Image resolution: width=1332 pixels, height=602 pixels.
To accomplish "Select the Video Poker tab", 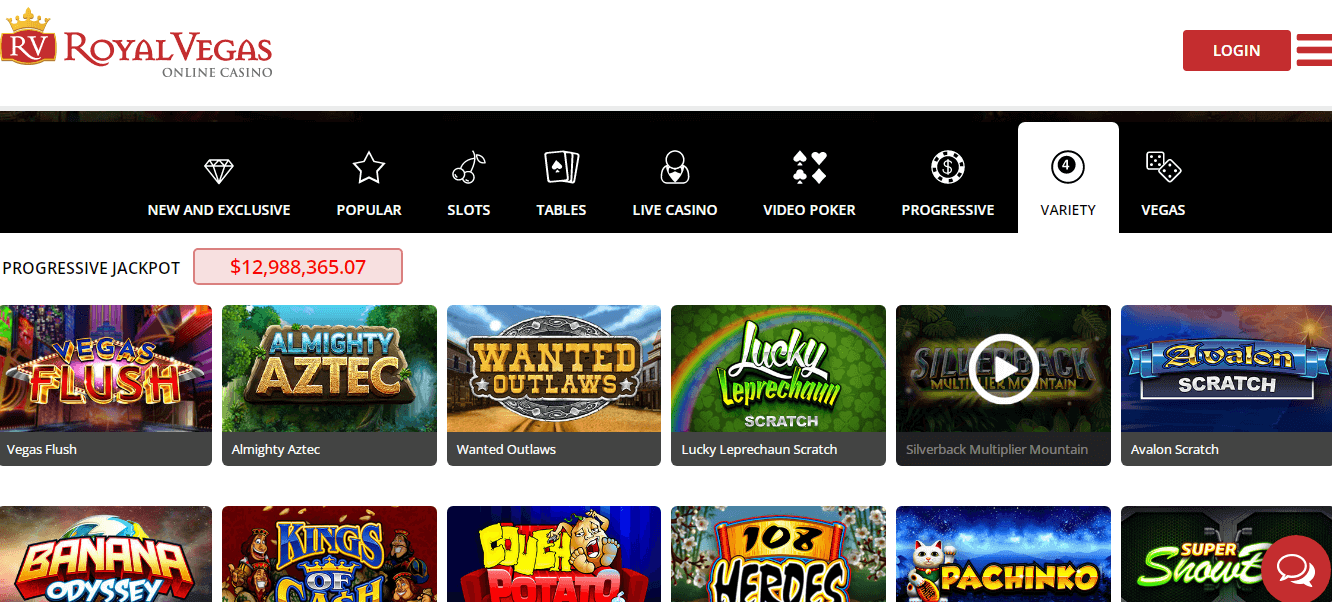I will tap(809, 210).
